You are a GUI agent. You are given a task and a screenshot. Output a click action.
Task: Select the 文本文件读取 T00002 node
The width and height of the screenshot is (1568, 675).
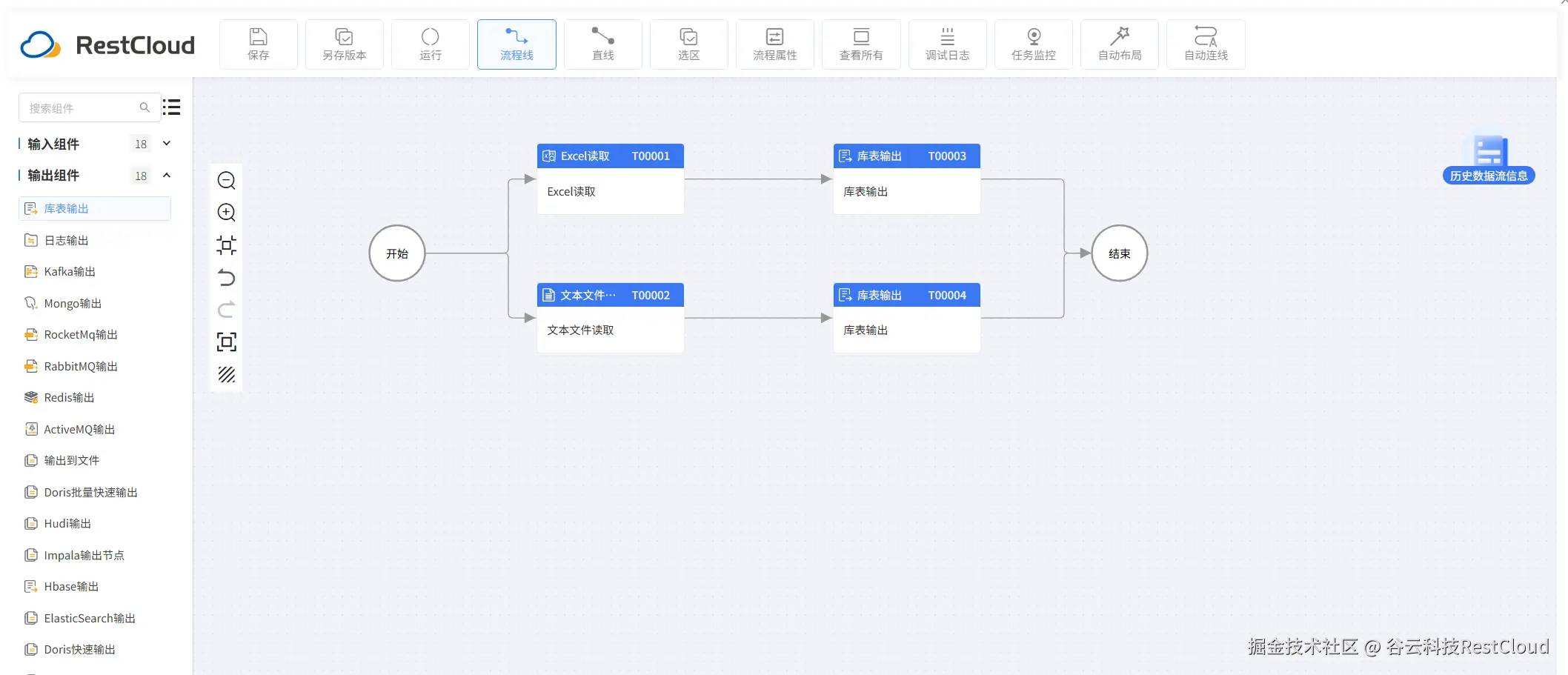pyautogui.click(x=611, y=318)
